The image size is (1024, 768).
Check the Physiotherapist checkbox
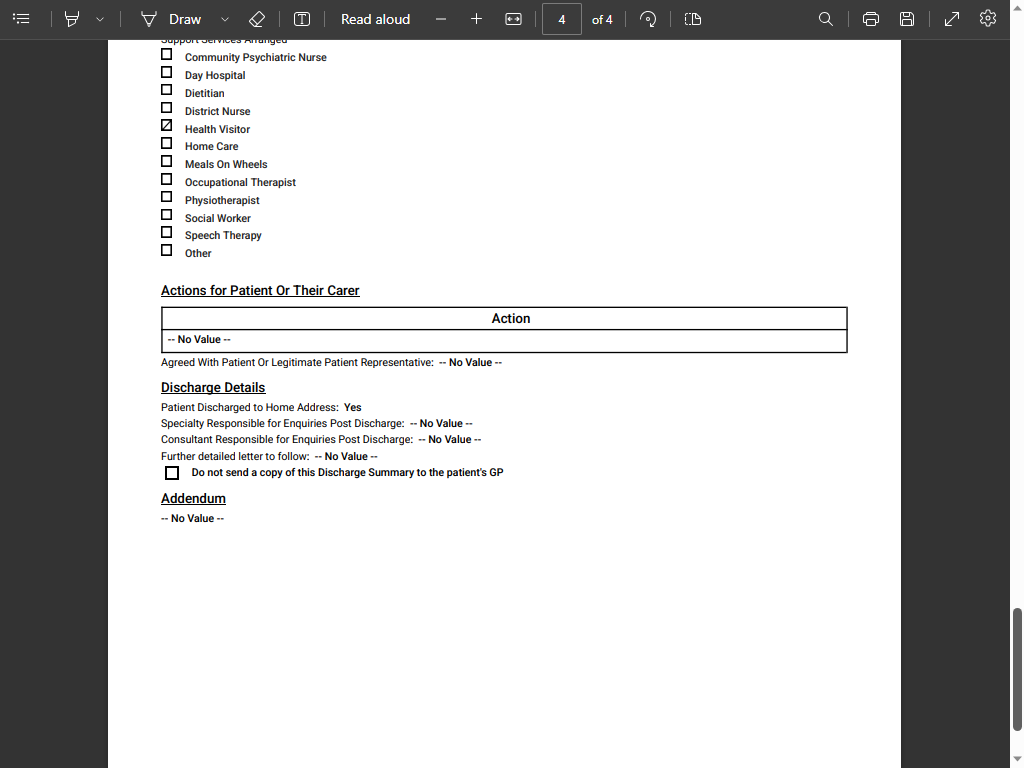(167, 197)
